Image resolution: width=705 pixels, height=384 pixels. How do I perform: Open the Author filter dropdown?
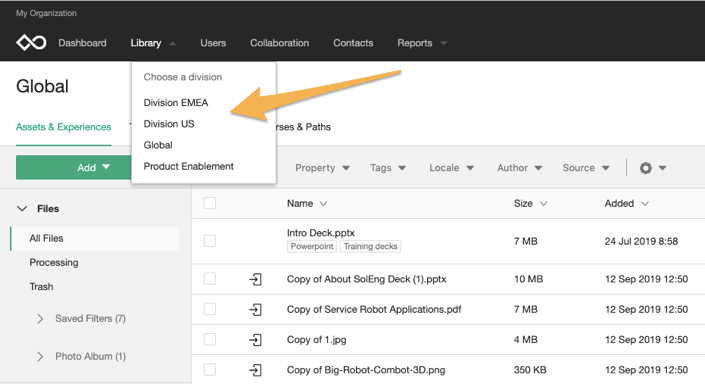tap(519, 168)
